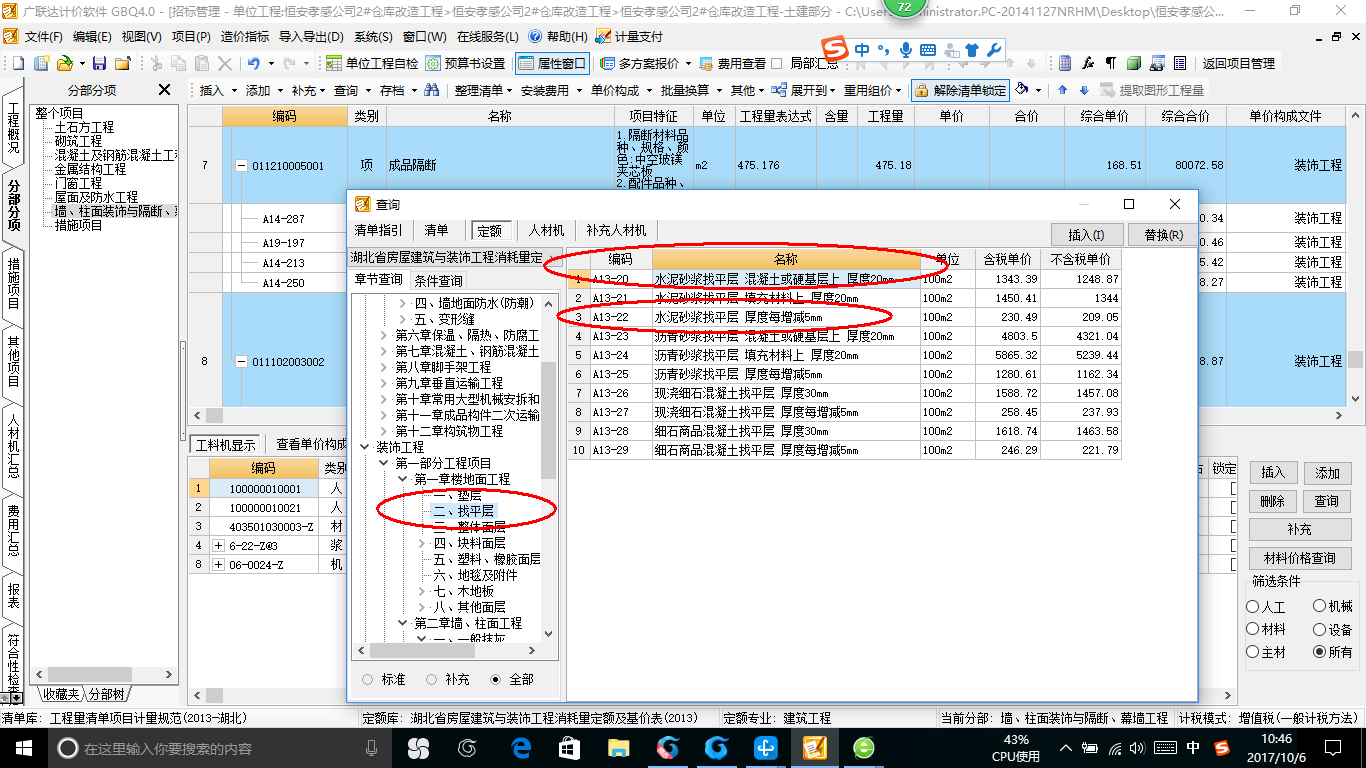Screen dimensions: 1366x768
Task: Click the blue move-down arrow icon
Action: (x=1083, y=90)
